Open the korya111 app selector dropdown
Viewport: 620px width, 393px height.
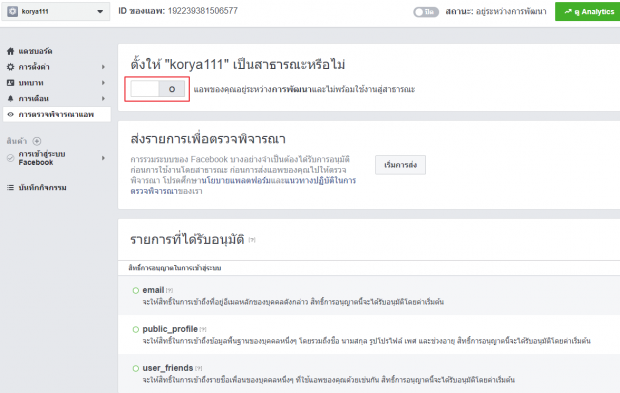[56, 11]
